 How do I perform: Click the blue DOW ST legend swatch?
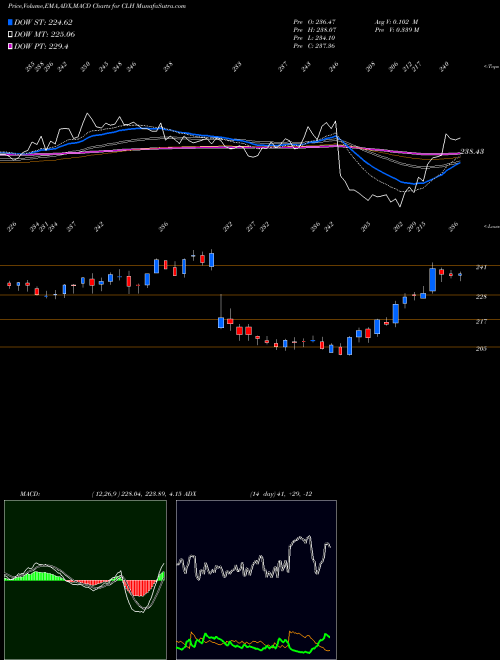point(11,22)
